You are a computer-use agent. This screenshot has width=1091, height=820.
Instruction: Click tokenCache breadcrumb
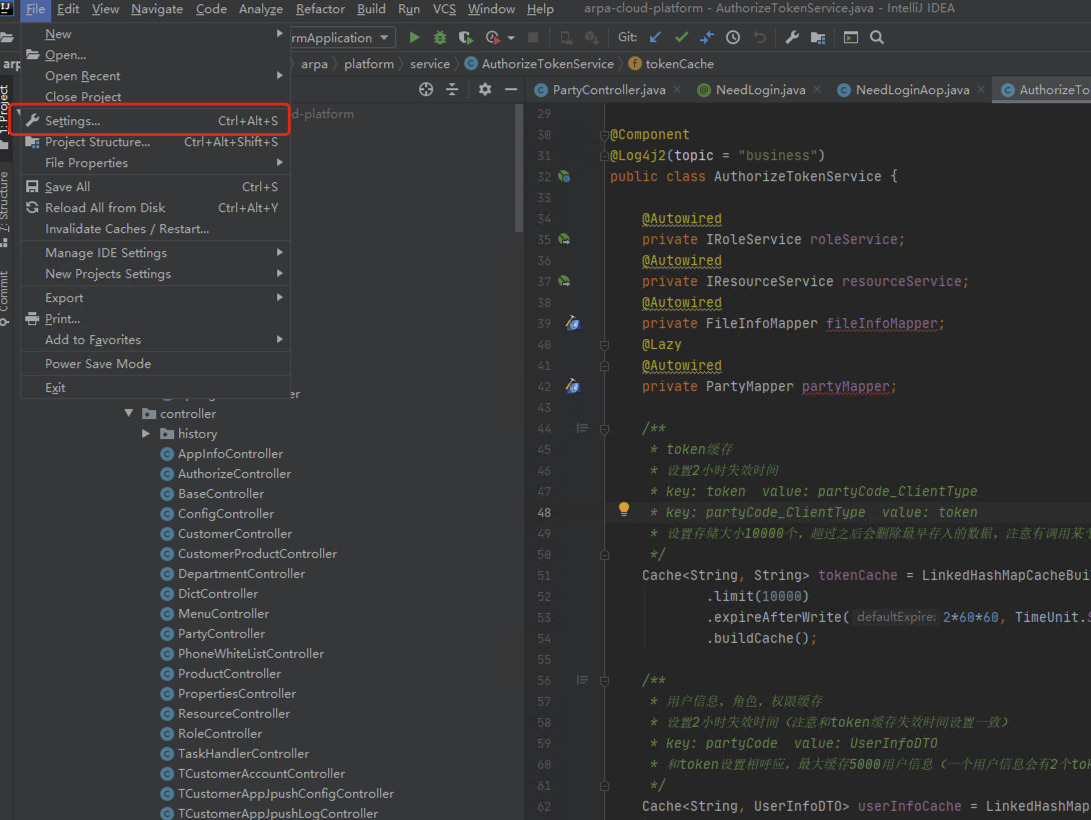[671, 64]
